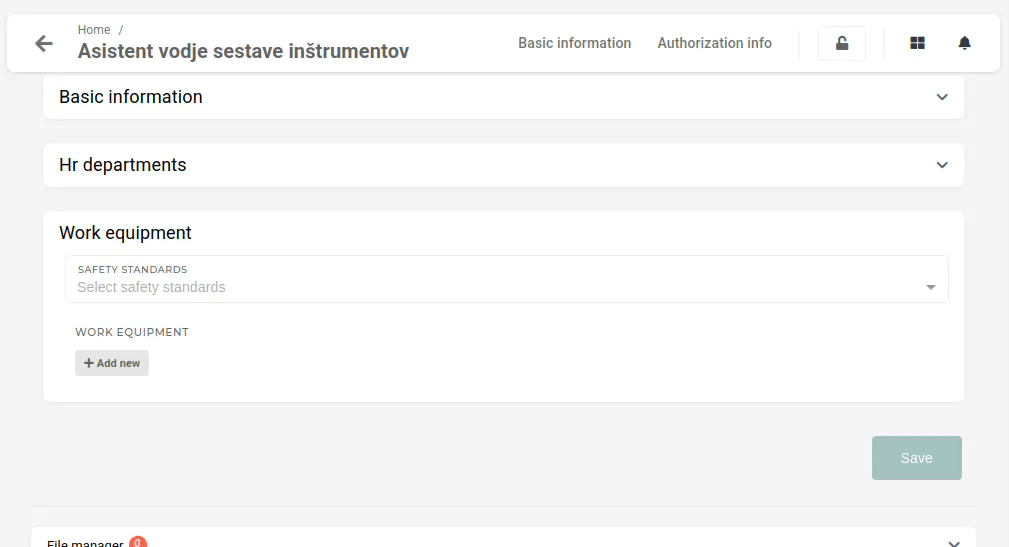Click the File manager label text
This screenshot has width=1009, height=547.
point(85,543)
